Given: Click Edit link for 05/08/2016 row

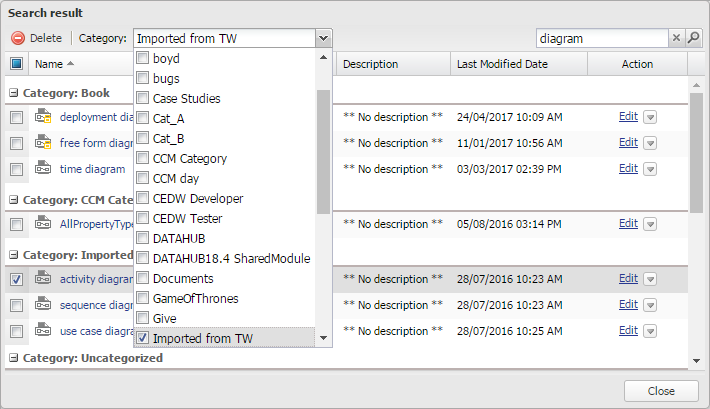Looking at the screenshot, I should pos(627,223).
